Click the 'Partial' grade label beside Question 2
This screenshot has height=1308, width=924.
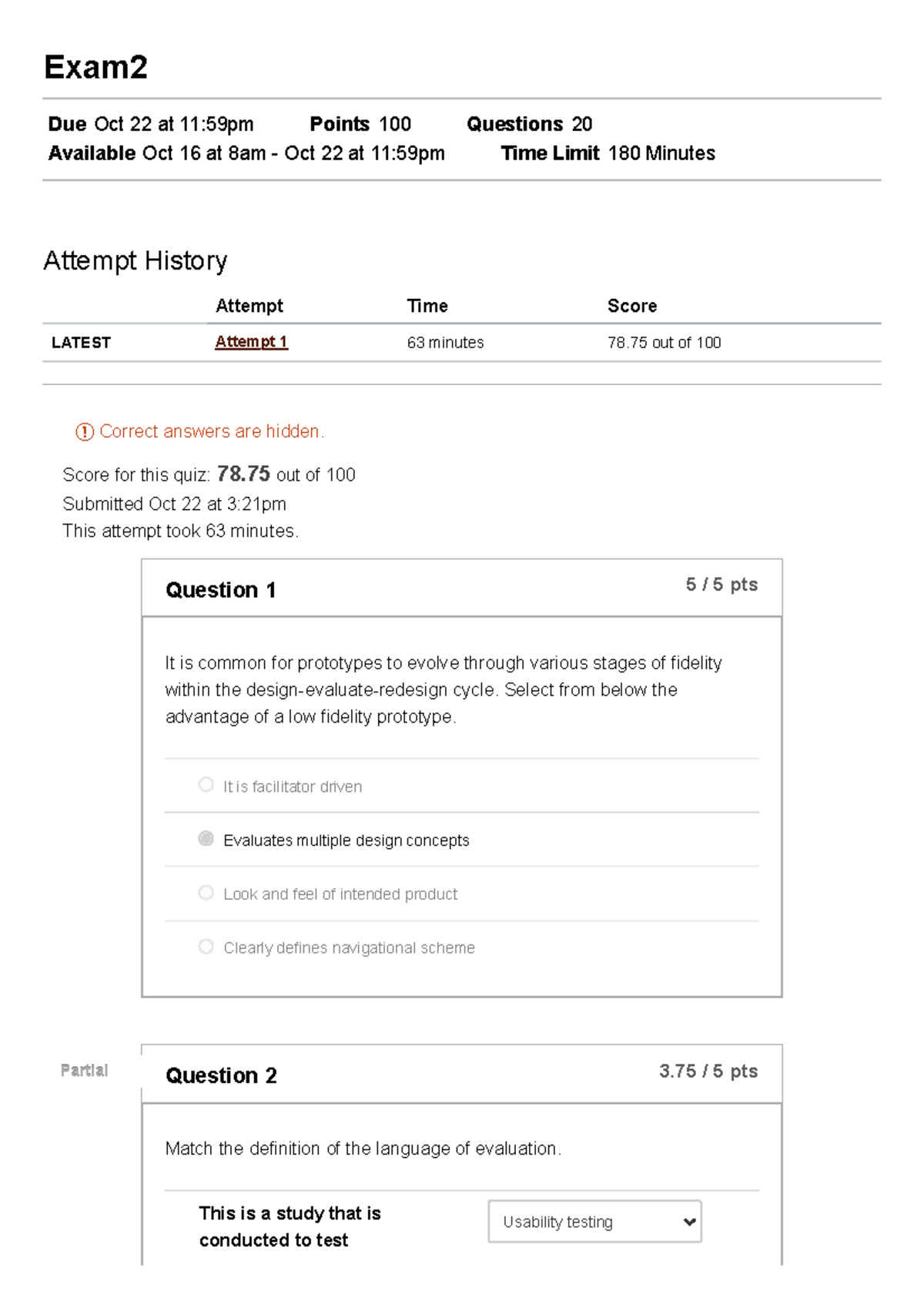85,1070
